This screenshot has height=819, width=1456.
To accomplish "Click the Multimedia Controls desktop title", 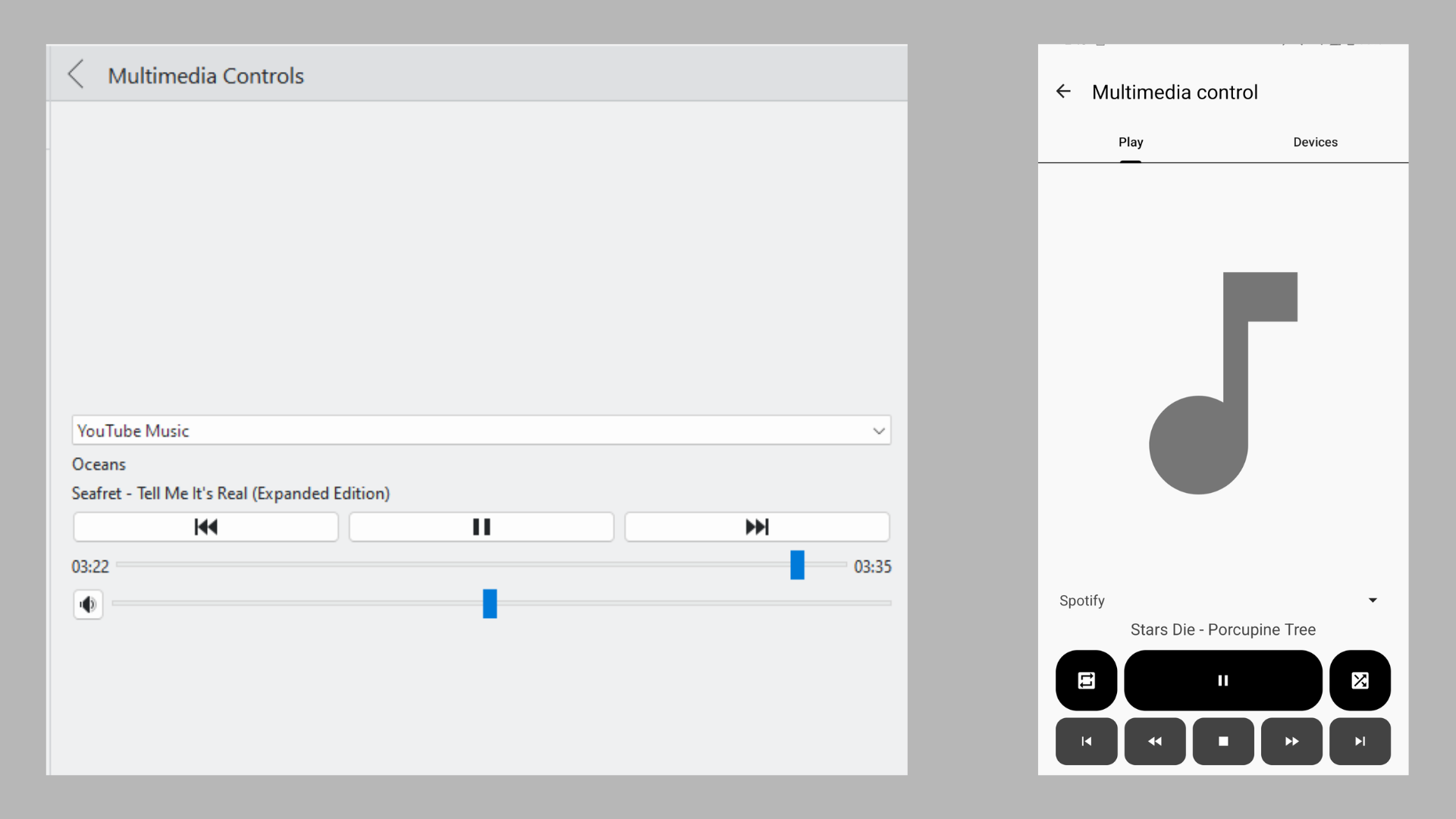I will click(x=206, y=76).
